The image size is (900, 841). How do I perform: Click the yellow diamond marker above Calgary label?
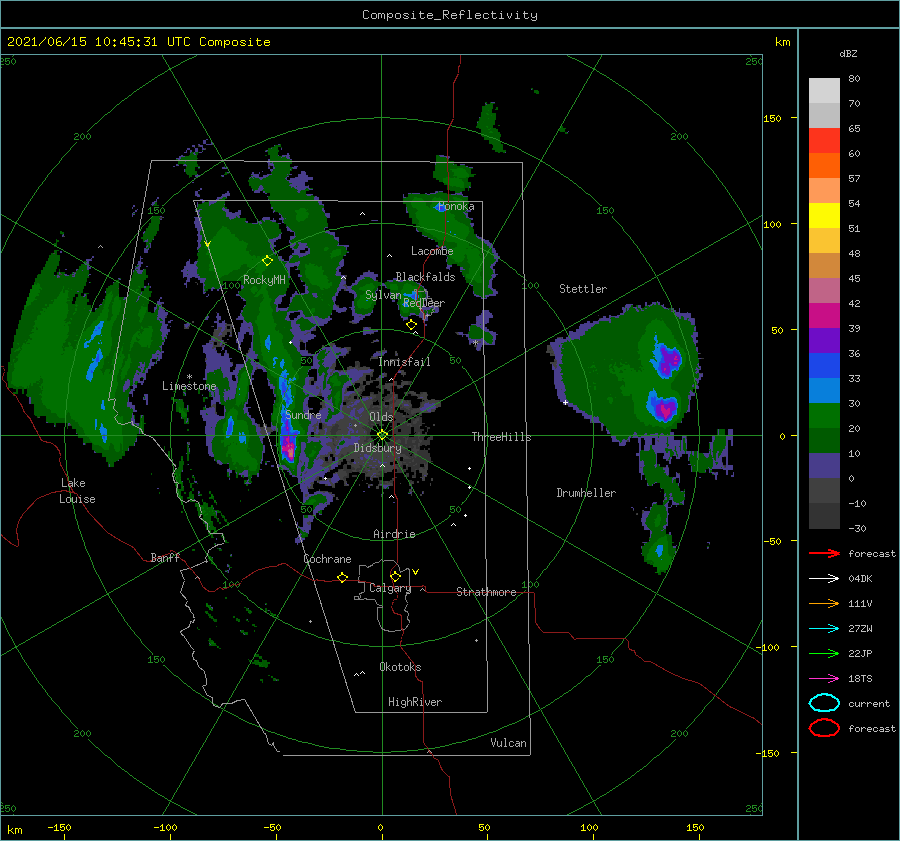pos(395,576)
